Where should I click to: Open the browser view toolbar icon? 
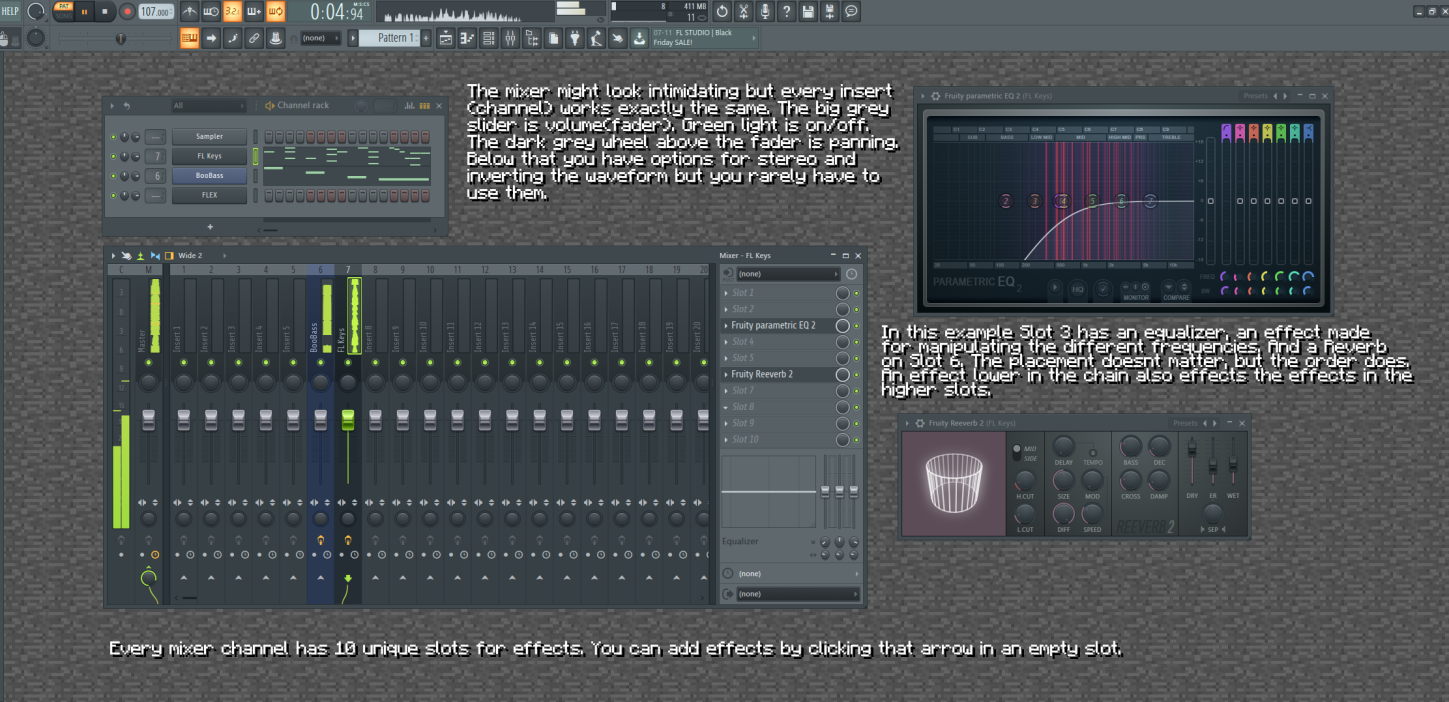point(530,38)
